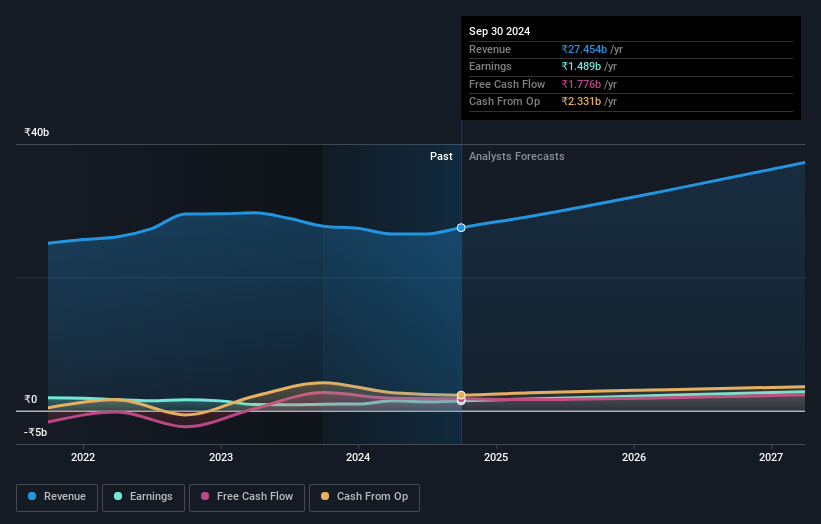
Task: Click the ₹1.489b earnings value in tooltip
Action: point(581,66)
